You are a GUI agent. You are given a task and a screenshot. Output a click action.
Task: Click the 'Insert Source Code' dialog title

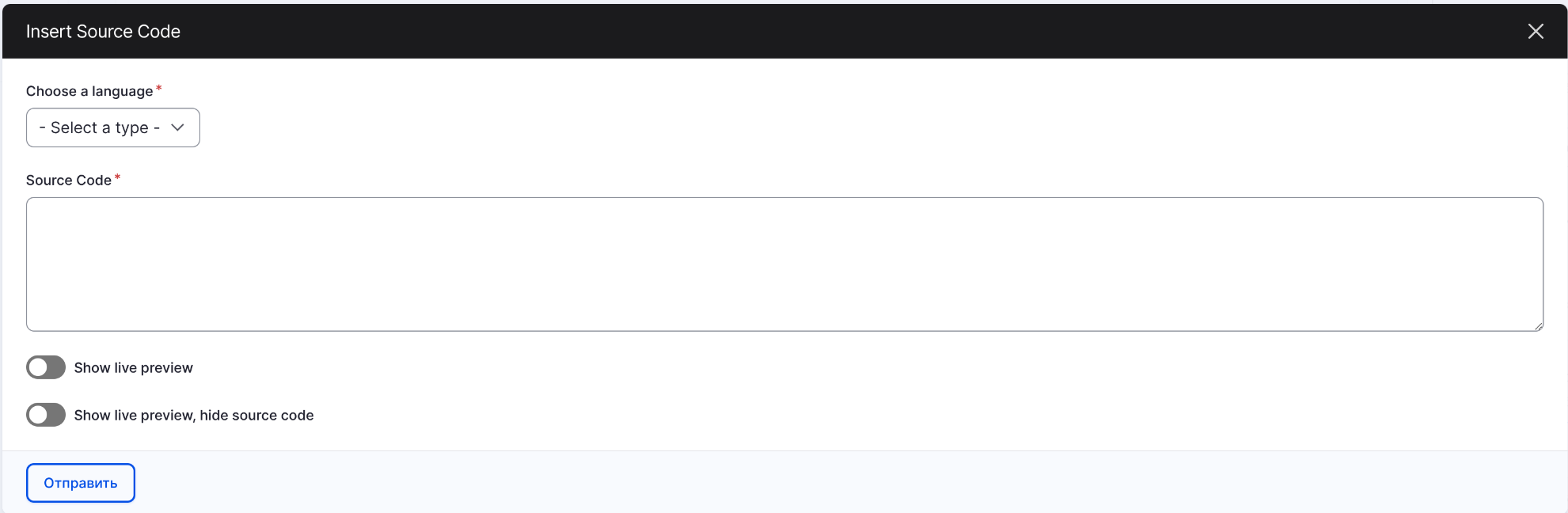[x=103, y=32]
